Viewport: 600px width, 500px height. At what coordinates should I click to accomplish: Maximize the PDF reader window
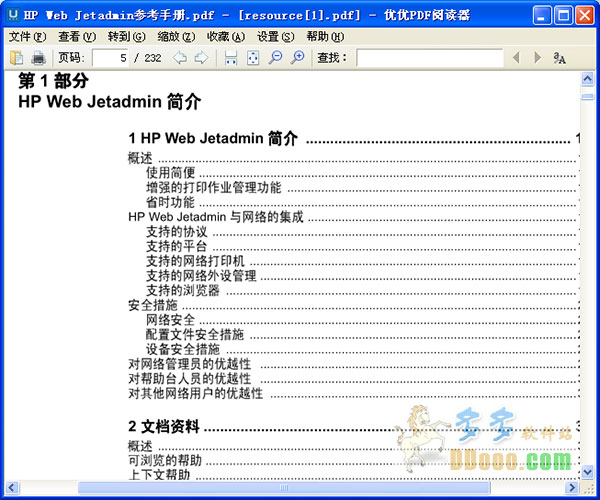(563, 16)
